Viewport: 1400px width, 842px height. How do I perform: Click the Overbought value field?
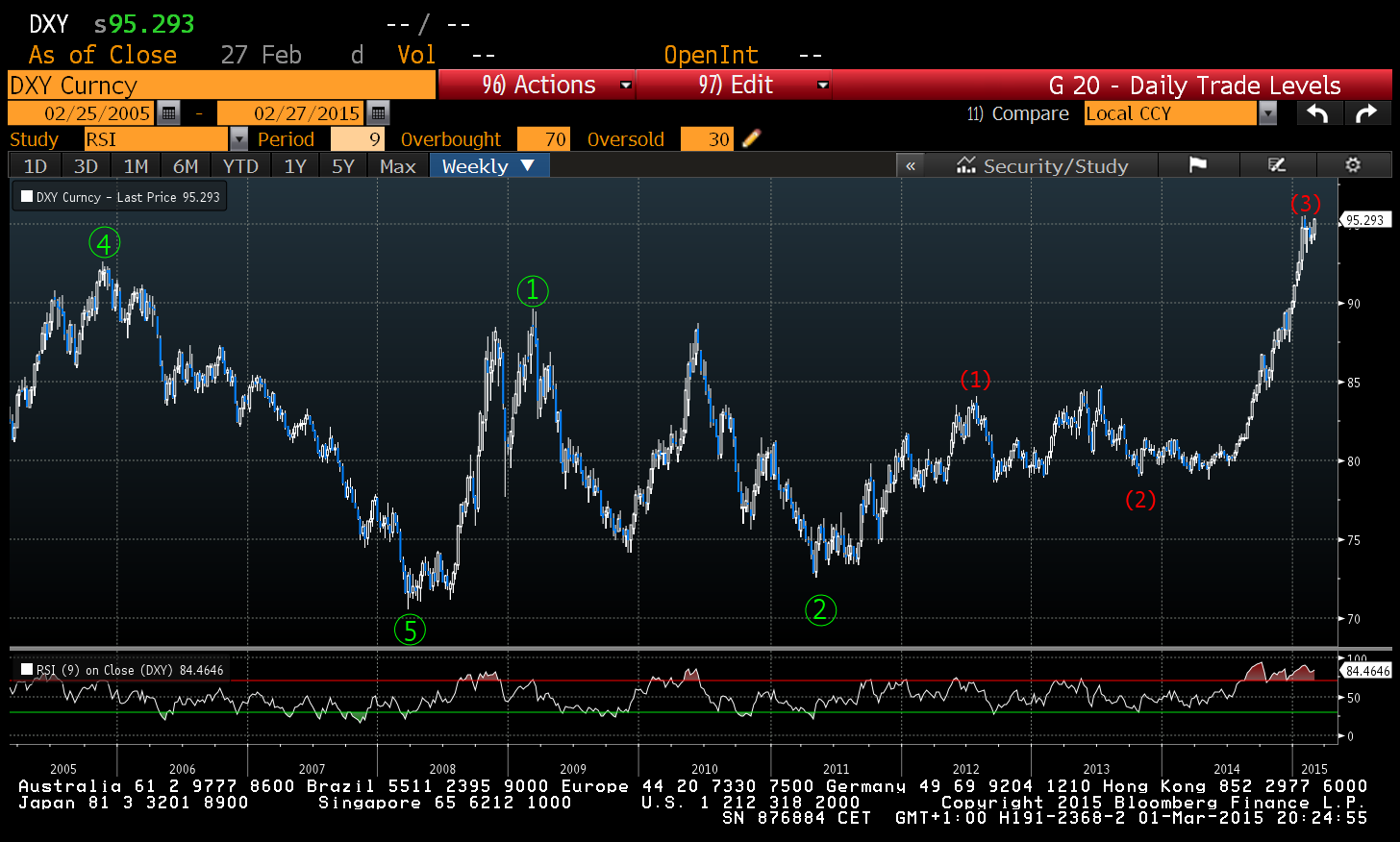(543, 139)
